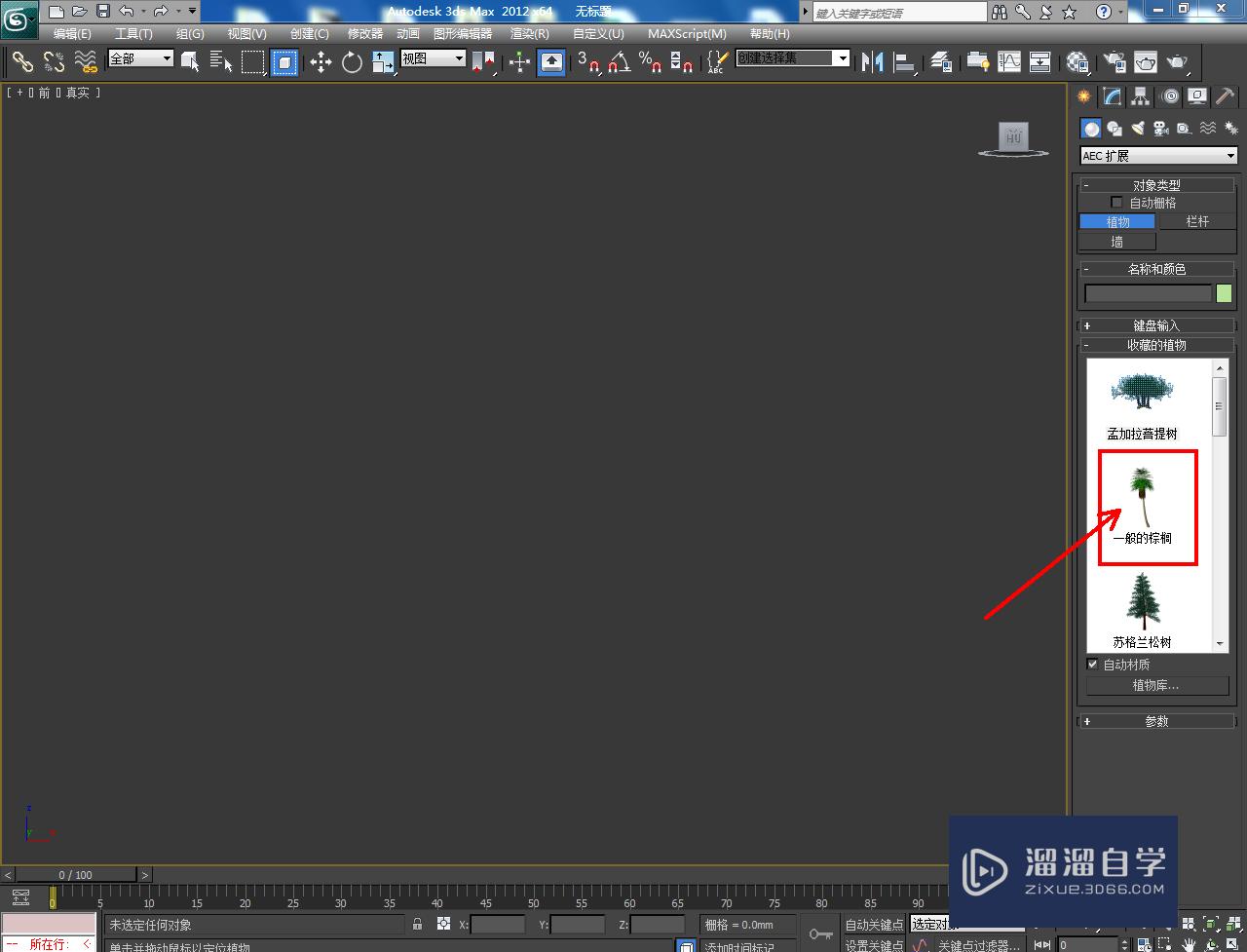
Task: Click Use Pivot Point Center icon
Action: 483,62
